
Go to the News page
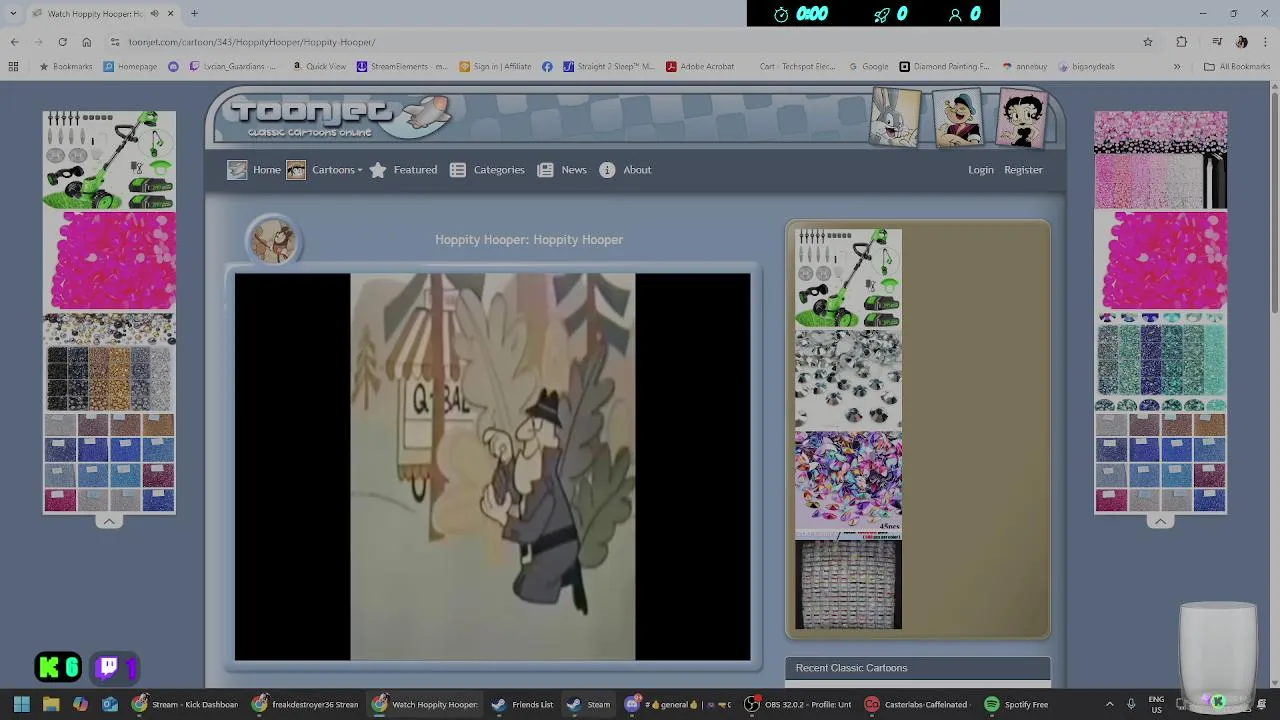pos(574,170)
